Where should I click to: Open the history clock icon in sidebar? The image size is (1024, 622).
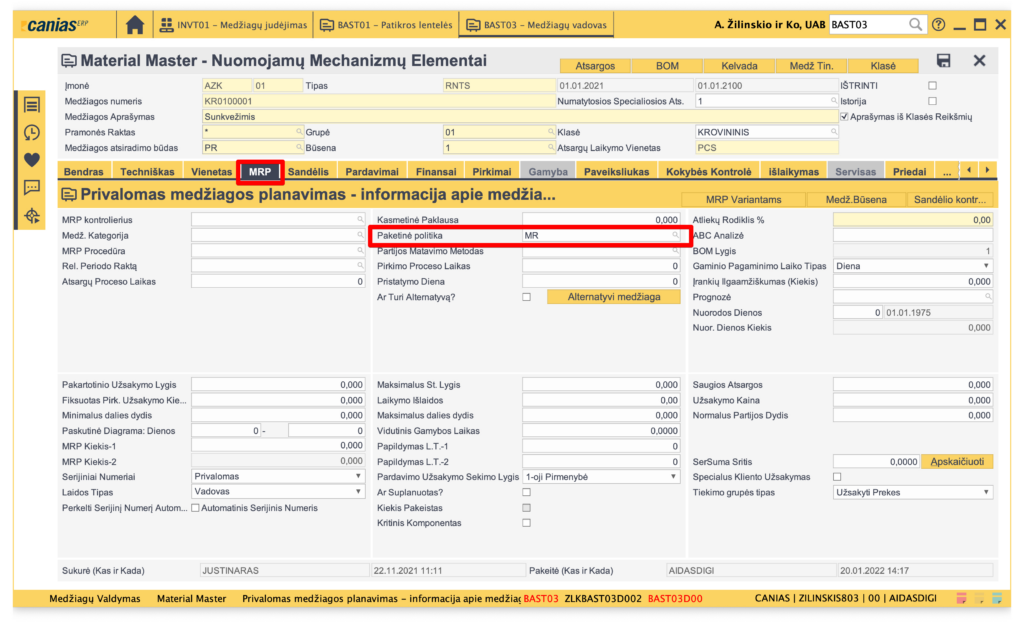point(32,132)
